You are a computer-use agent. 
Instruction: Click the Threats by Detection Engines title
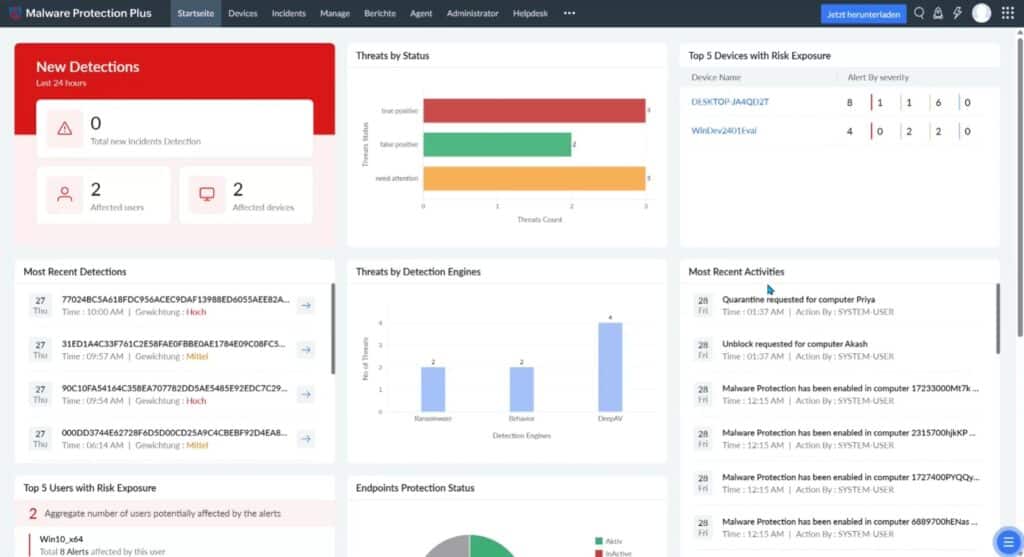coord(418,272)
